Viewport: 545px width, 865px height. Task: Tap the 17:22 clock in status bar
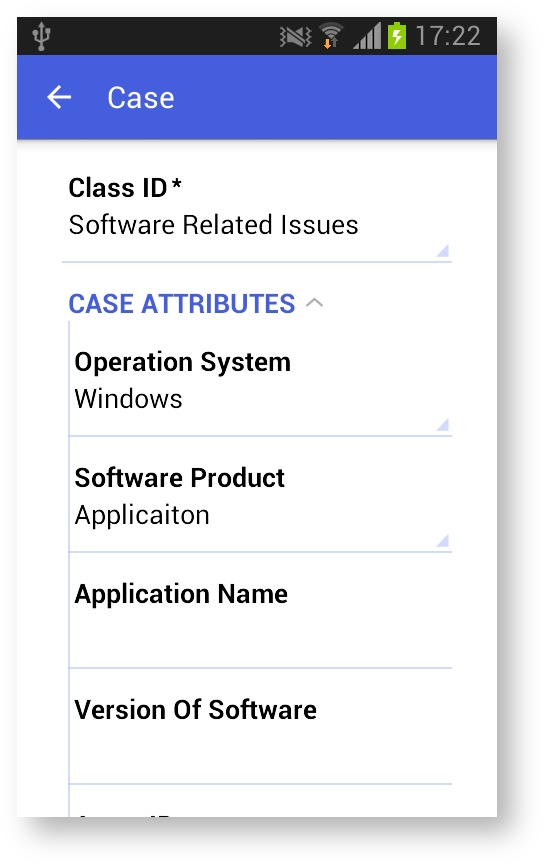[448, 36]
